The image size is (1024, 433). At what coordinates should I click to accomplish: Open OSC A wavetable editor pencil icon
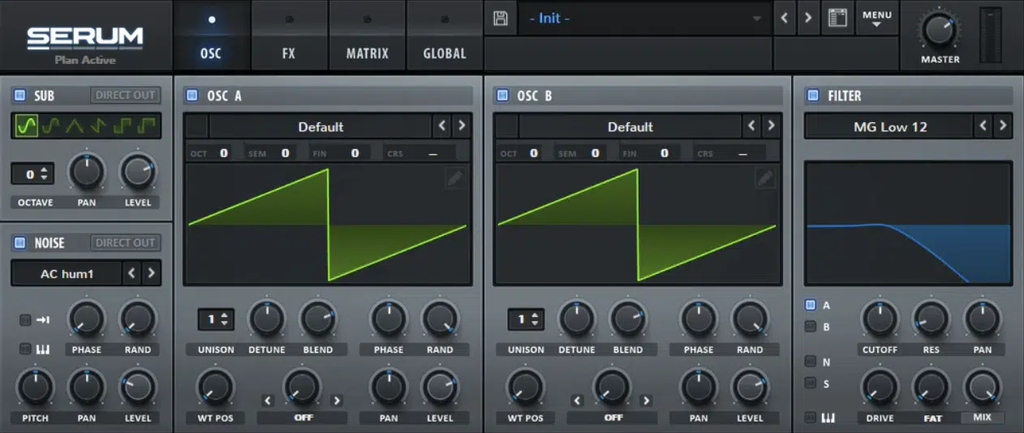(x=455, y=178)
